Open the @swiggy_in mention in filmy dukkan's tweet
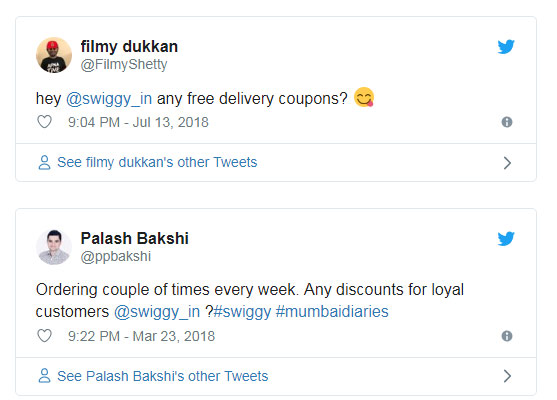 109,99
